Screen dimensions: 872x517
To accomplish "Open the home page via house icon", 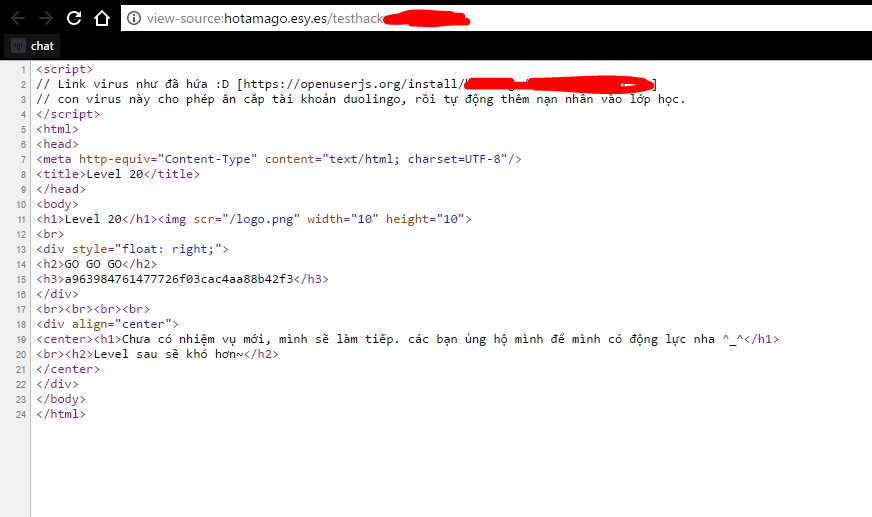I will [x=102, y=18].
